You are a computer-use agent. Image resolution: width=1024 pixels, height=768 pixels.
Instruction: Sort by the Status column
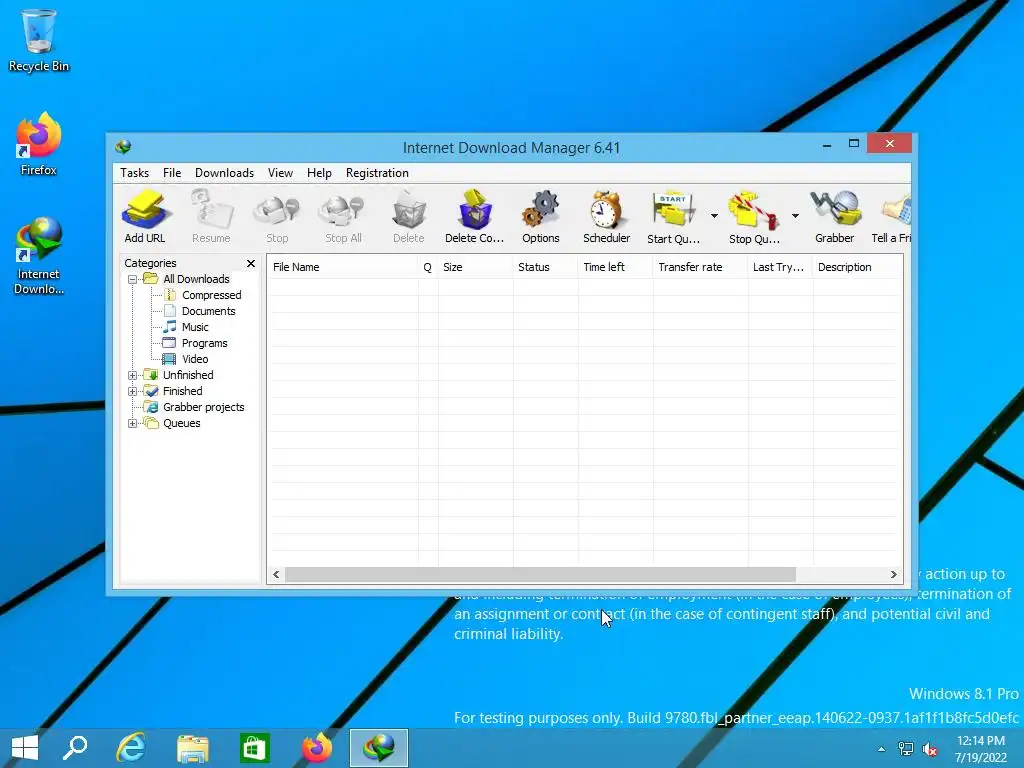pos(545,267)
